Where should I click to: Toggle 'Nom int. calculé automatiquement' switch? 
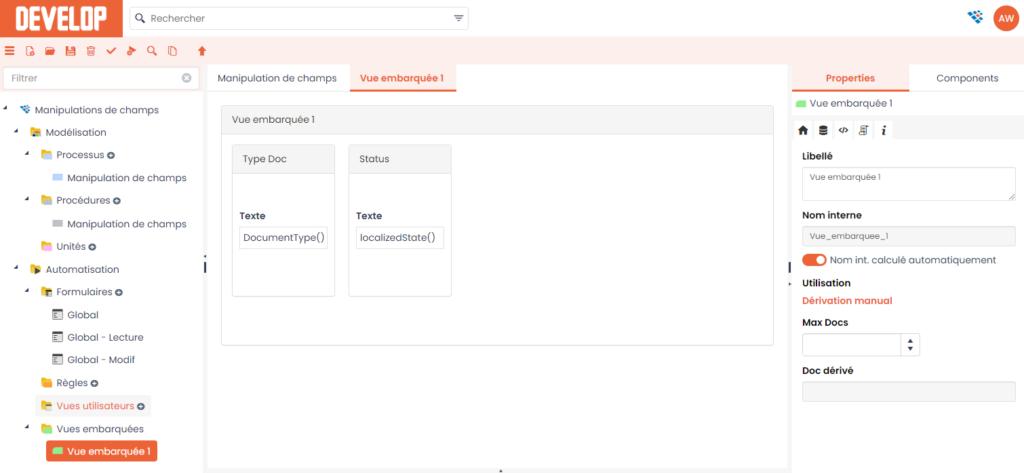[814, 260]
